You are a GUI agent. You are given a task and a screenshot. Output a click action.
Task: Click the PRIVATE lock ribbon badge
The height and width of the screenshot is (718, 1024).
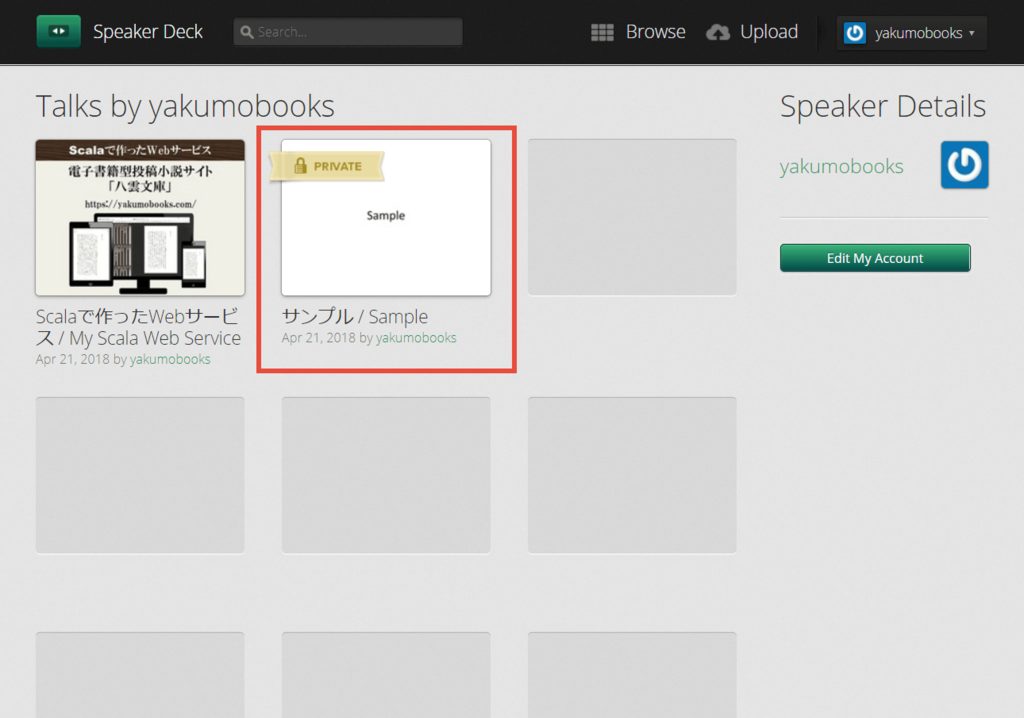tap(328, 166)
